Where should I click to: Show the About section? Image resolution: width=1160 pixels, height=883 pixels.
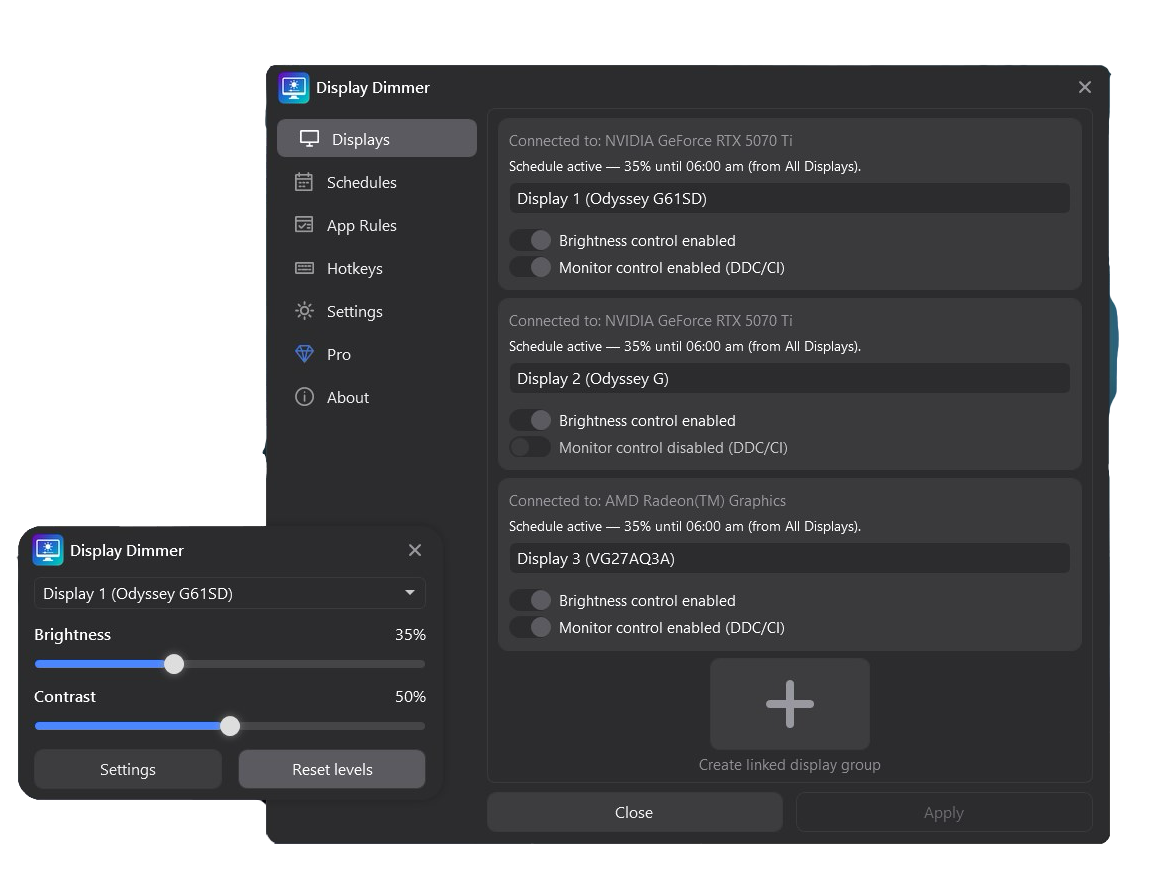(377, 396)
